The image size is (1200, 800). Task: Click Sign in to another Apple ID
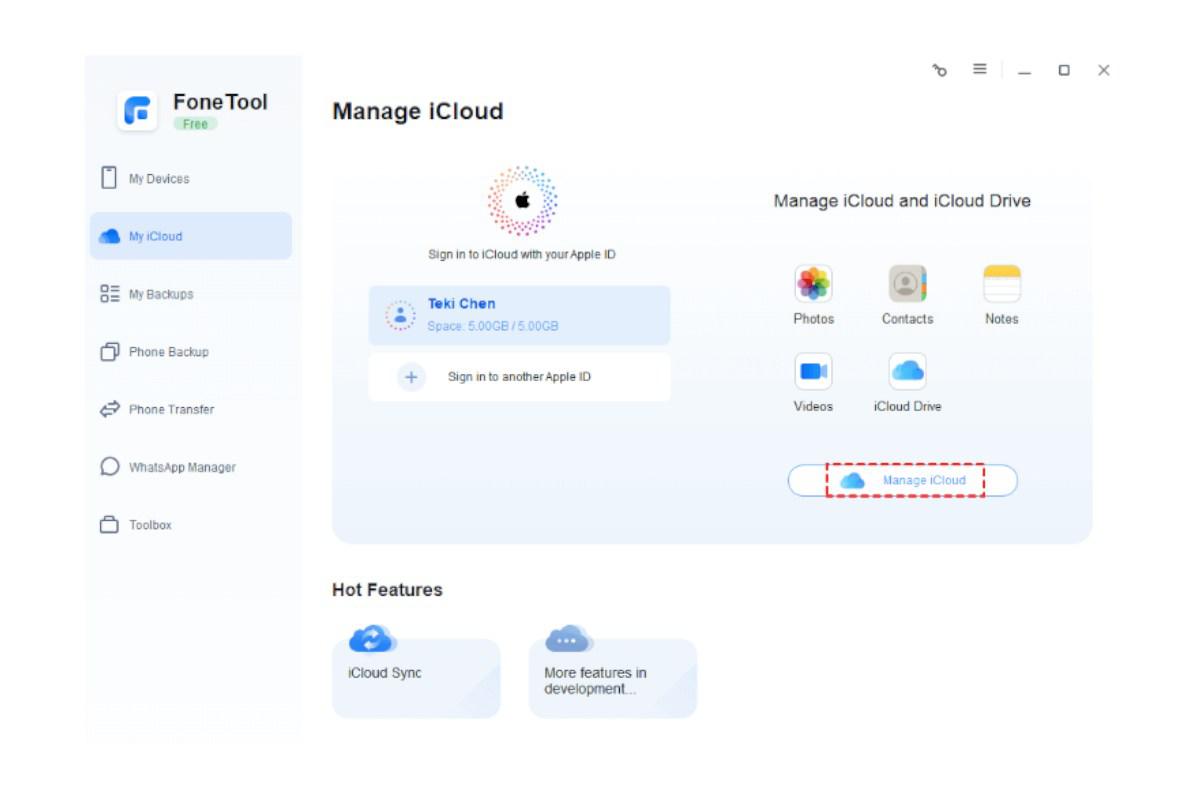(x=519, y=377)
